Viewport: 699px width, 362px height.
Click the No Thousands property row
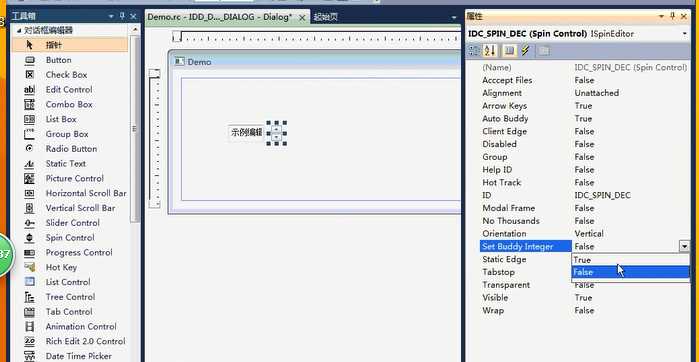click(x=584, y=221)
